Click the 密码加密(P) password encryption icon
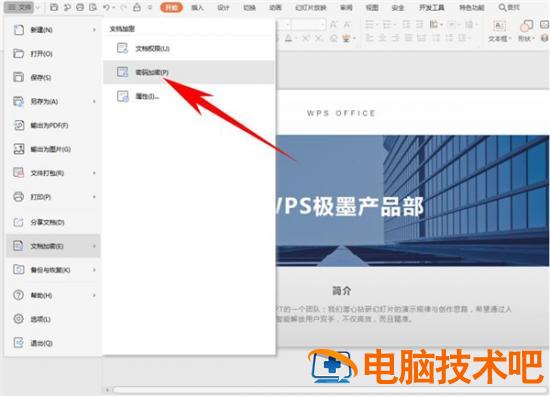This screenshot has width=550, height=396. (x=122, y=72)
